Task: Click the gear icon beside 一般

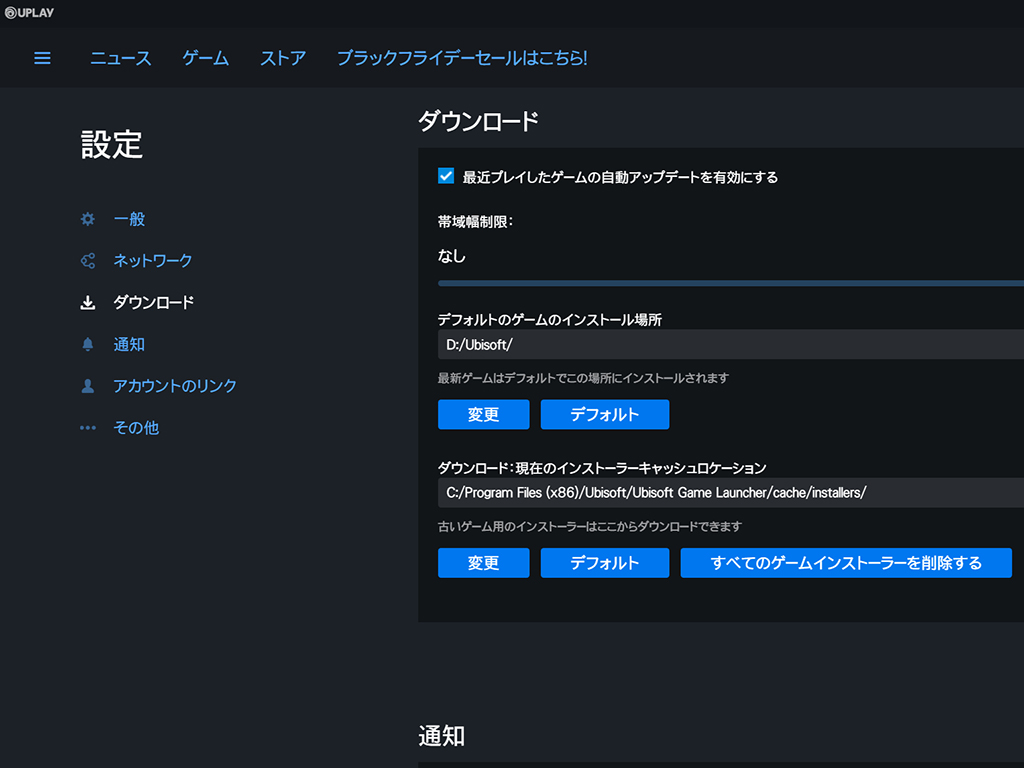Action: [88, 219]
